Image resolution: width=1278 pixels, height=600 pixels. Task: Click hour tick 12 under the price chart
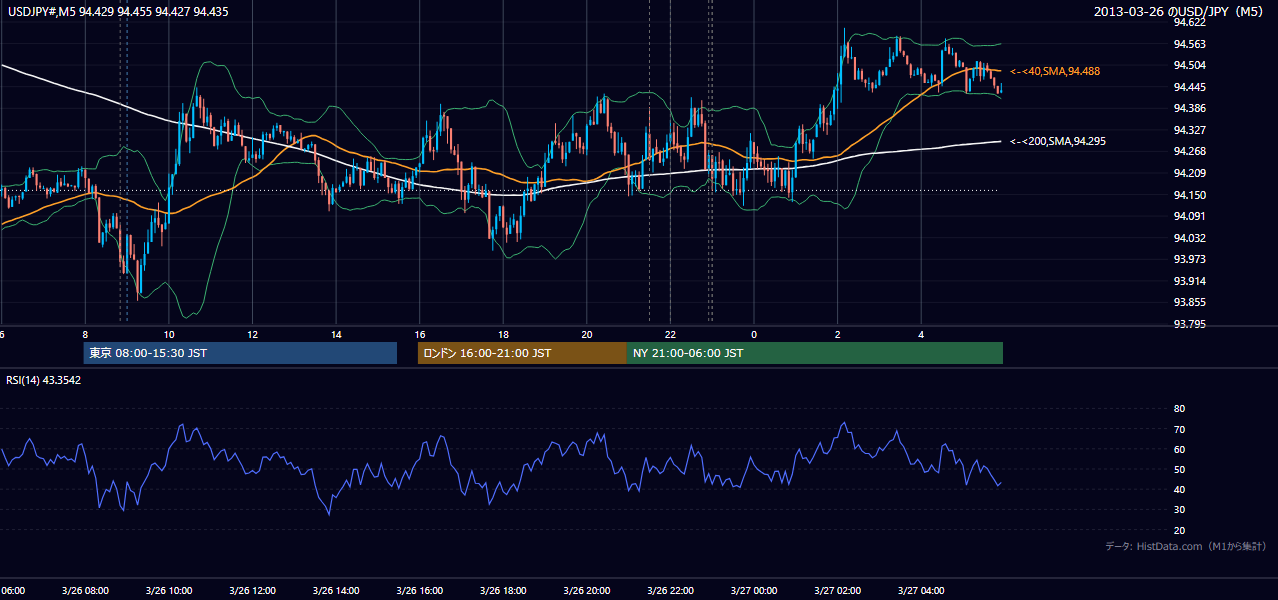coord(252,334)
